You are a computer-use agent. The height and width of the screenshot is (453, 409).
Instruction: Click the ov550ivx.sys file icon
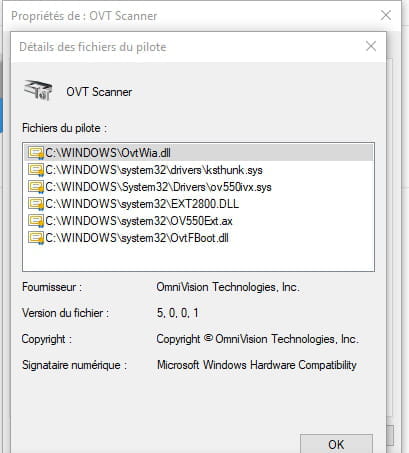(x=36, y=187)
